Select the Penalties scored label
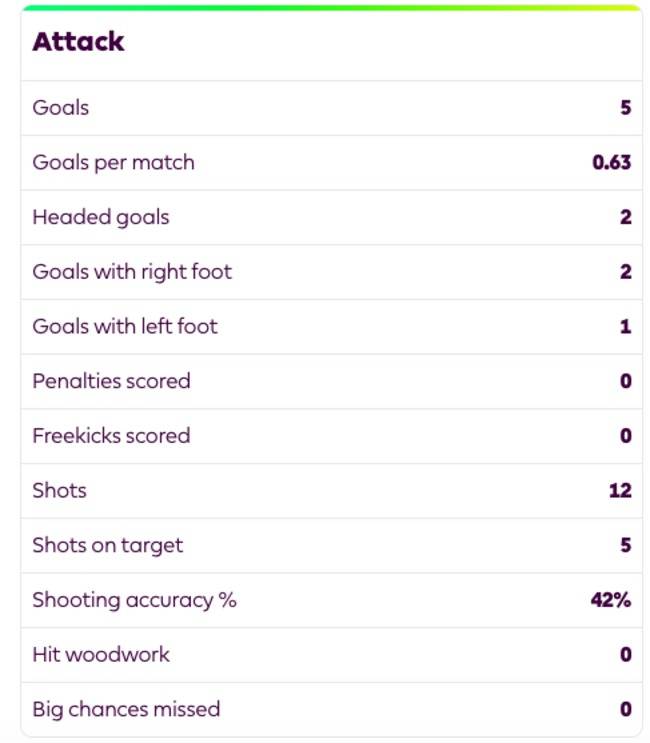650x743 pixels. click(x=111, y=381)
